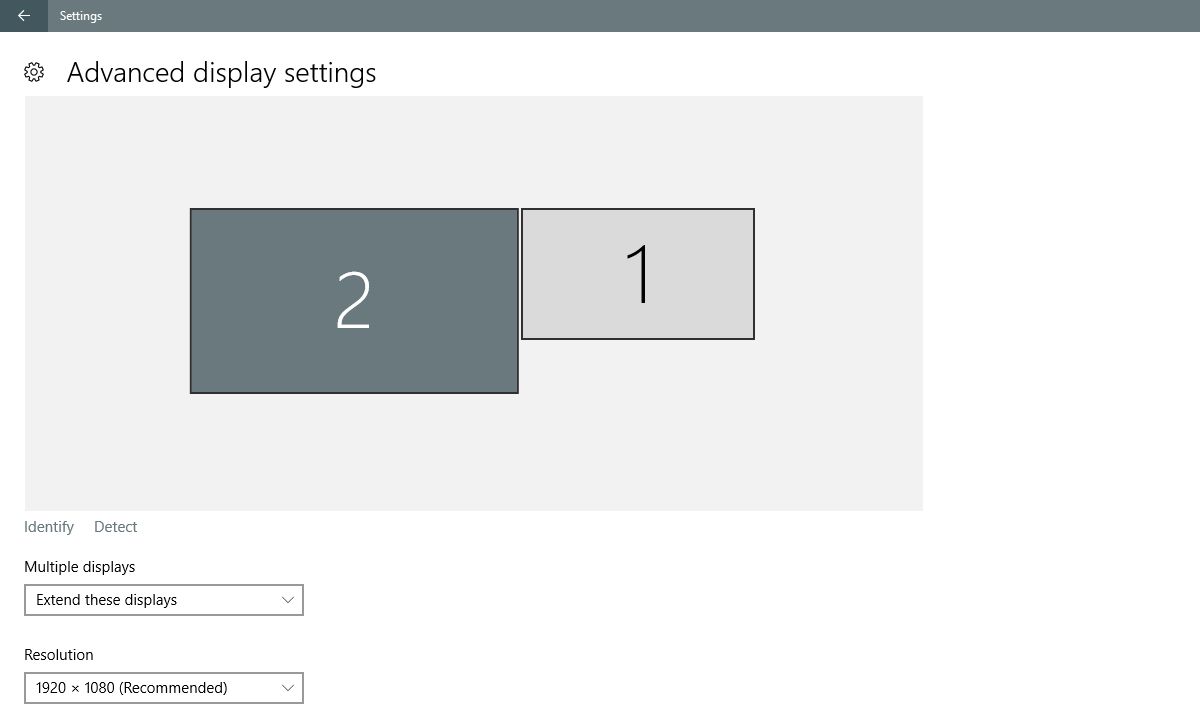Click the Detect link
Screen dimensions: 1200x725
point(116,527)
